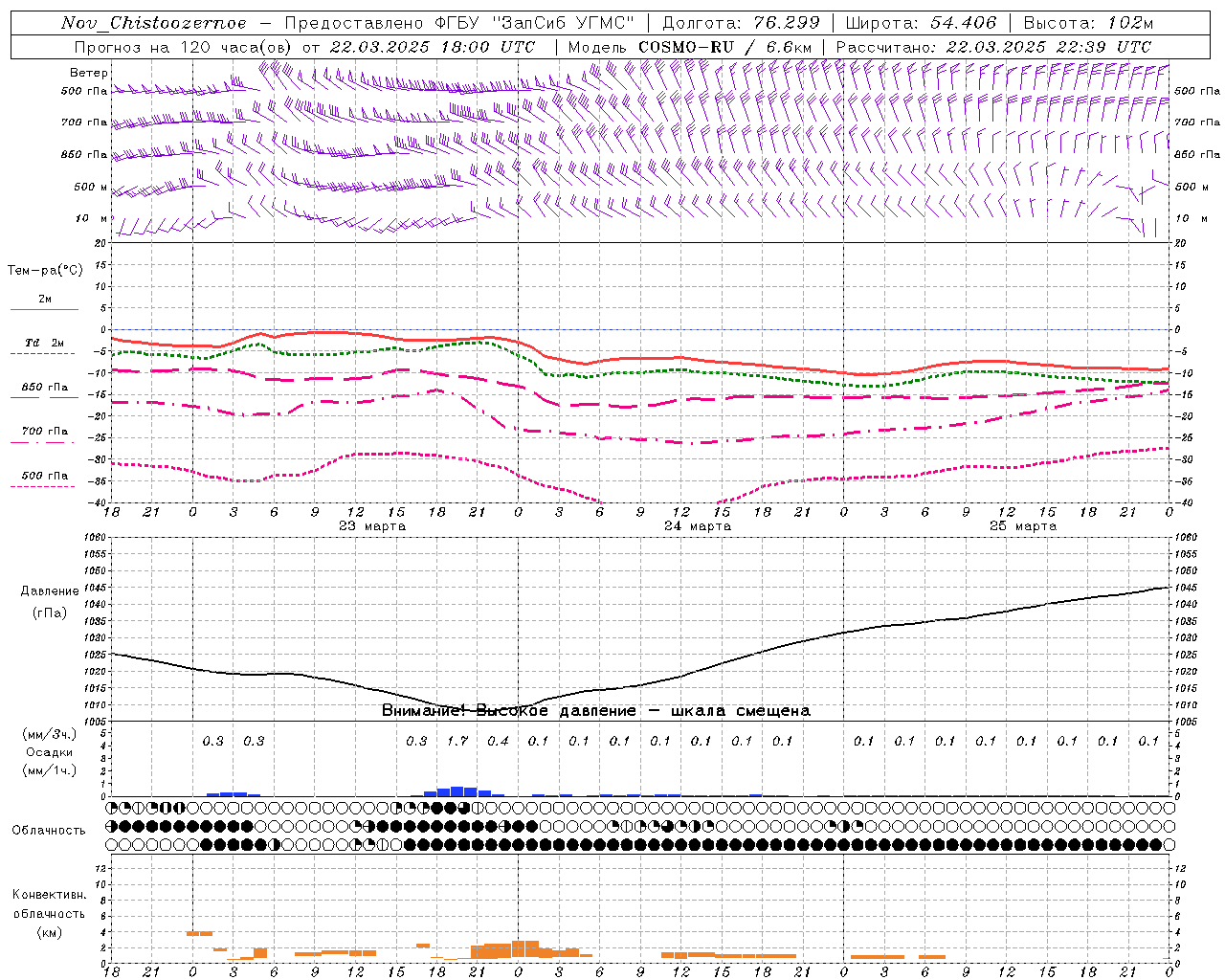Click the date label 24 марта
This screenshot has width=1225, height=980.
698,525
